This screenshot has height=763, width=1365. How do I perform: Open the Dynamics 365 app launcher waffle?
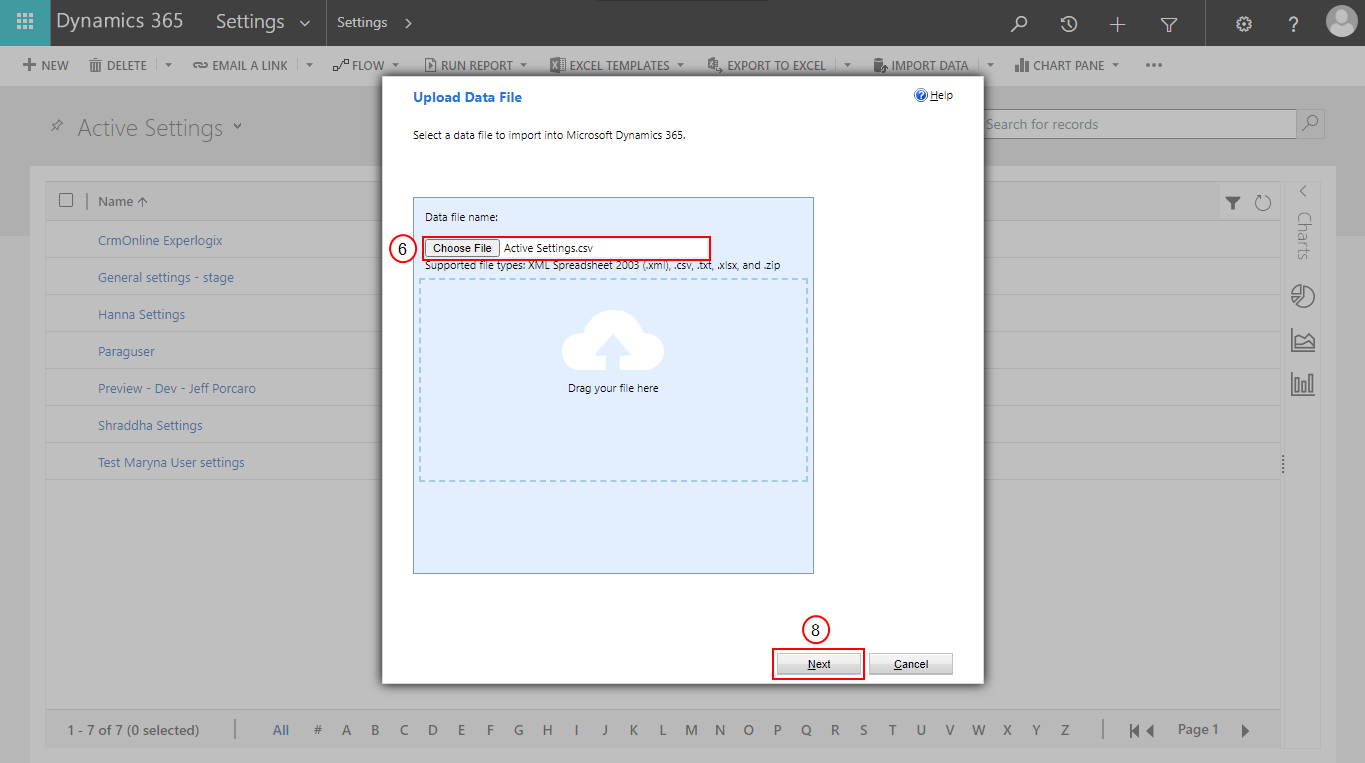[24, 22]
